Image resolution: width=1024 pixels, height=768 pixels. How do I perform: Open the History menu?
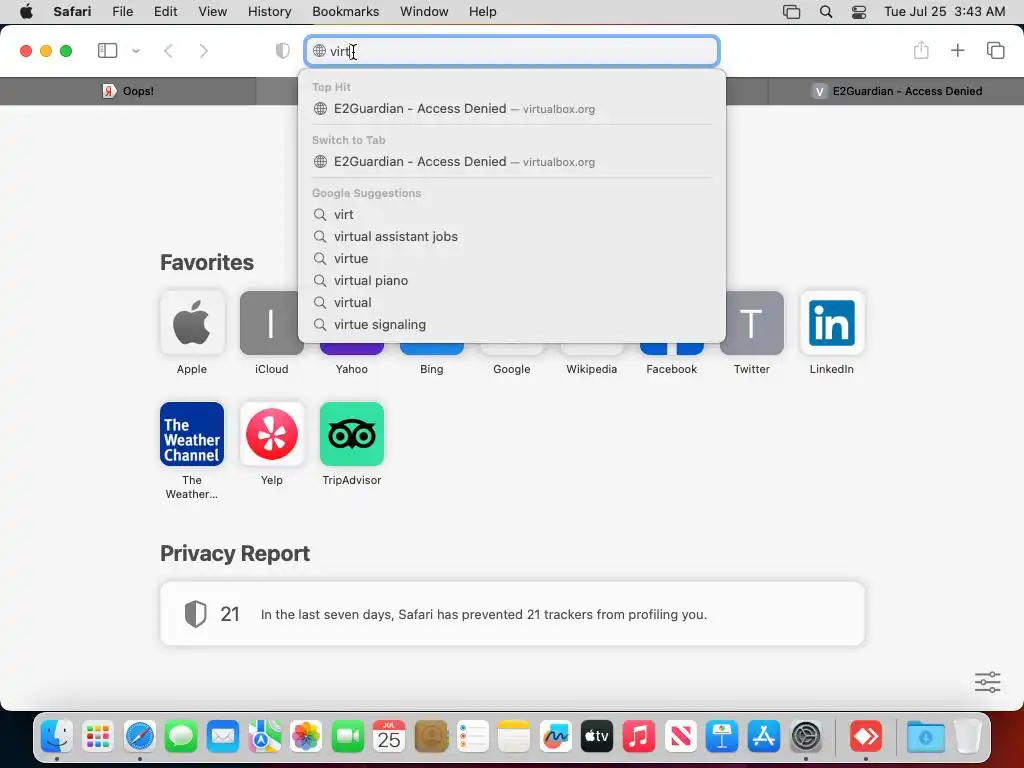point(269,12)
